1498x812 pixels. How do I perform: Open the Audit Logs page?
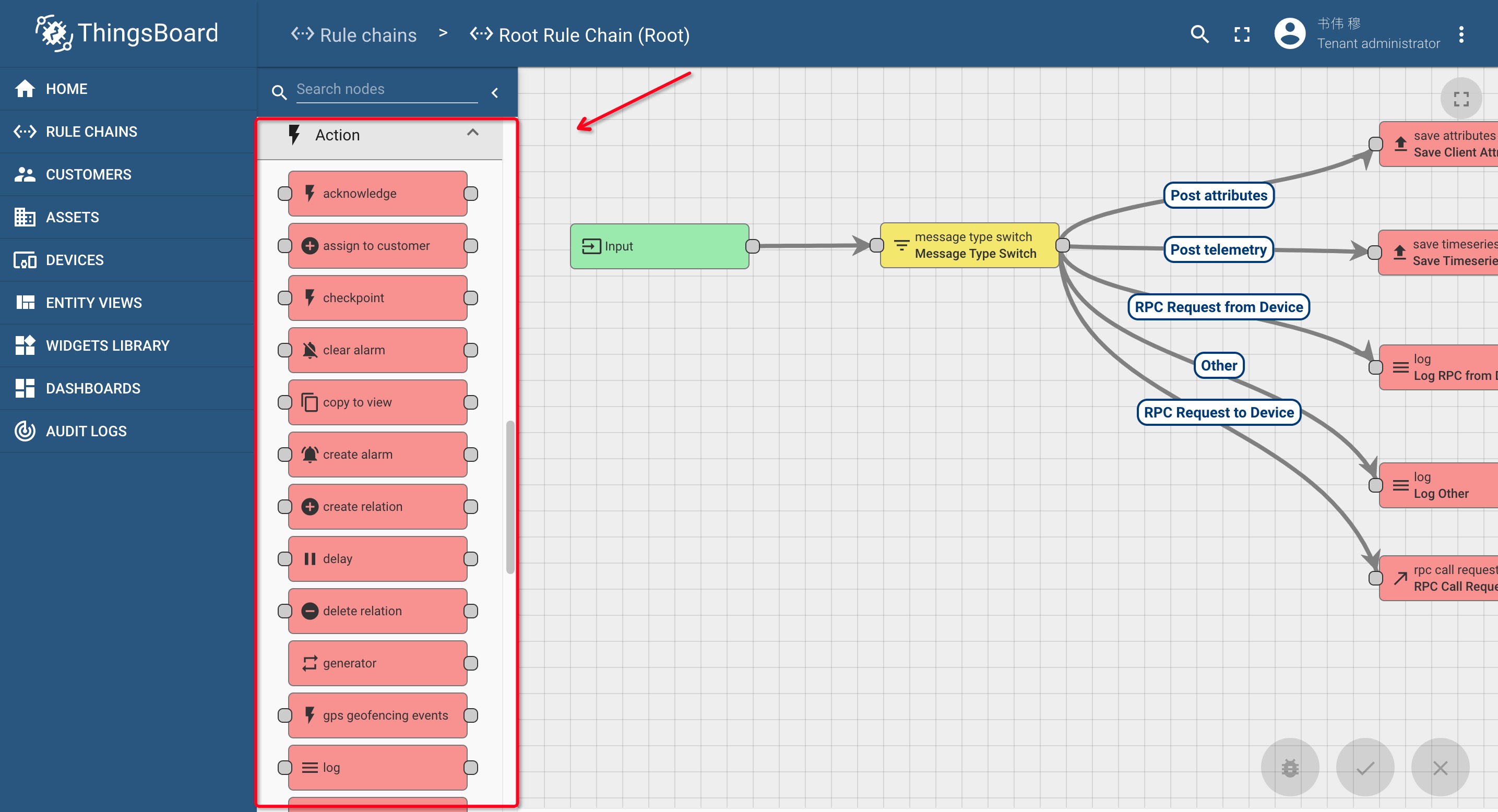pyautogui.click(x=86, y=431)
